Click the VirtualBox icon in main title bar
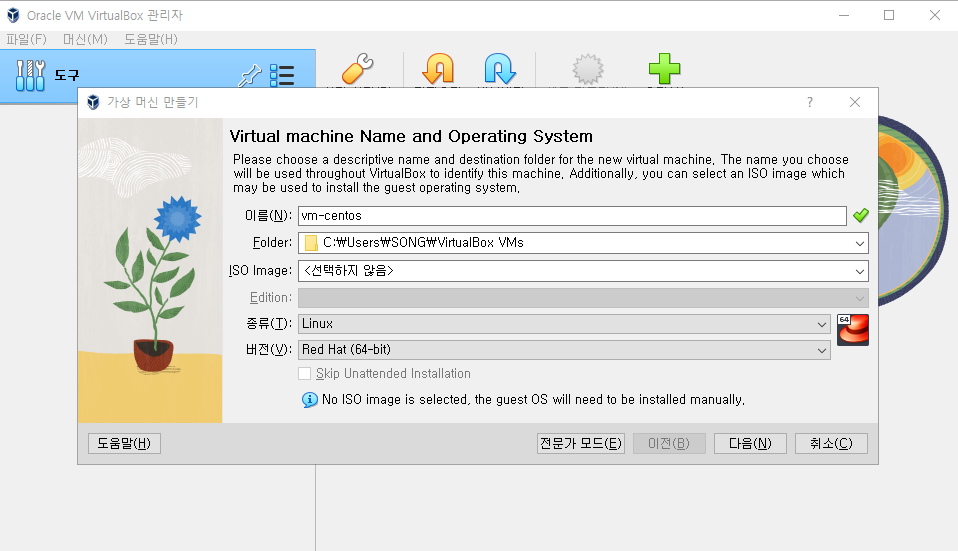The width and height of the screenshot is (958, 551). (x=13, y=15)
